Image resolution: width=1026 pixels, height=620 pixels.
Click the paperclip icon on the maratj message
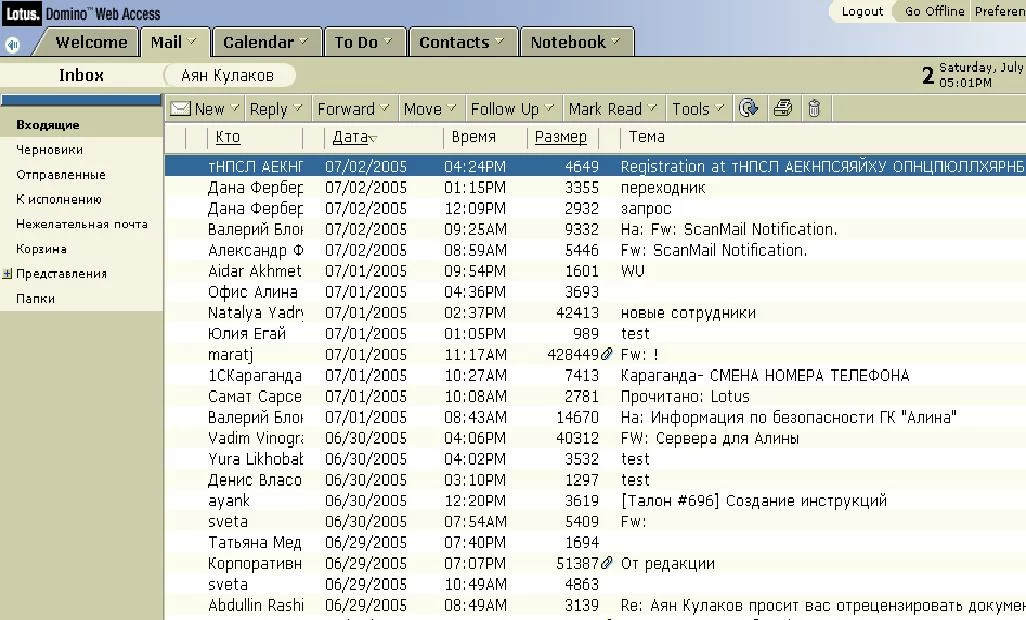coord(606,355)
